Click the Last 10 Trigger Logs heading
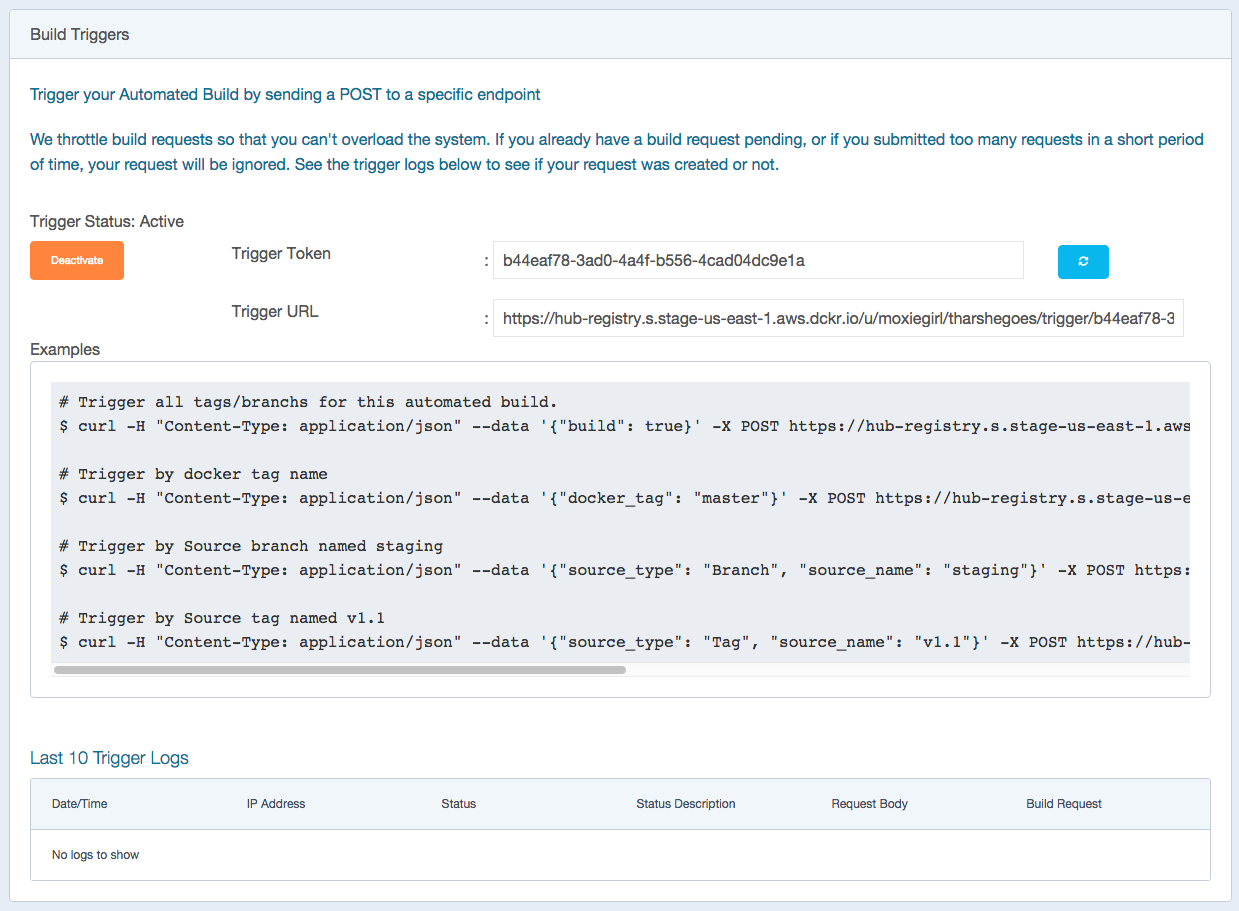 [109, 758]
